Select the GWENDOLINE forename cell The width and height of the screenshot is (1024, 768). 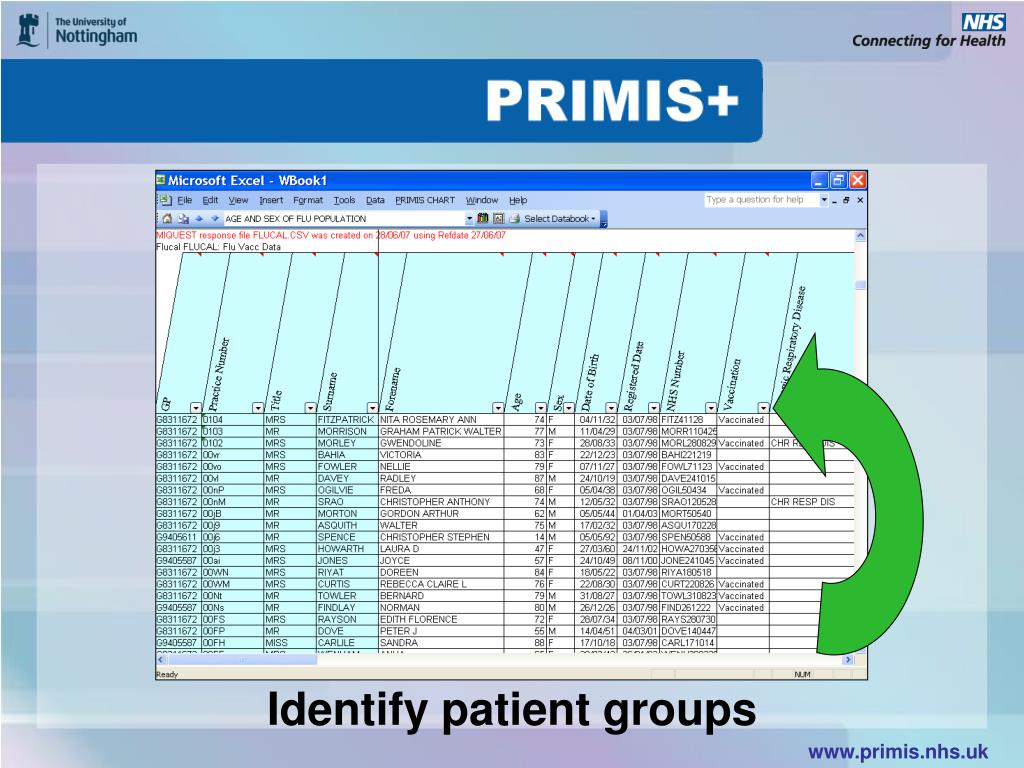coord(442,443)
